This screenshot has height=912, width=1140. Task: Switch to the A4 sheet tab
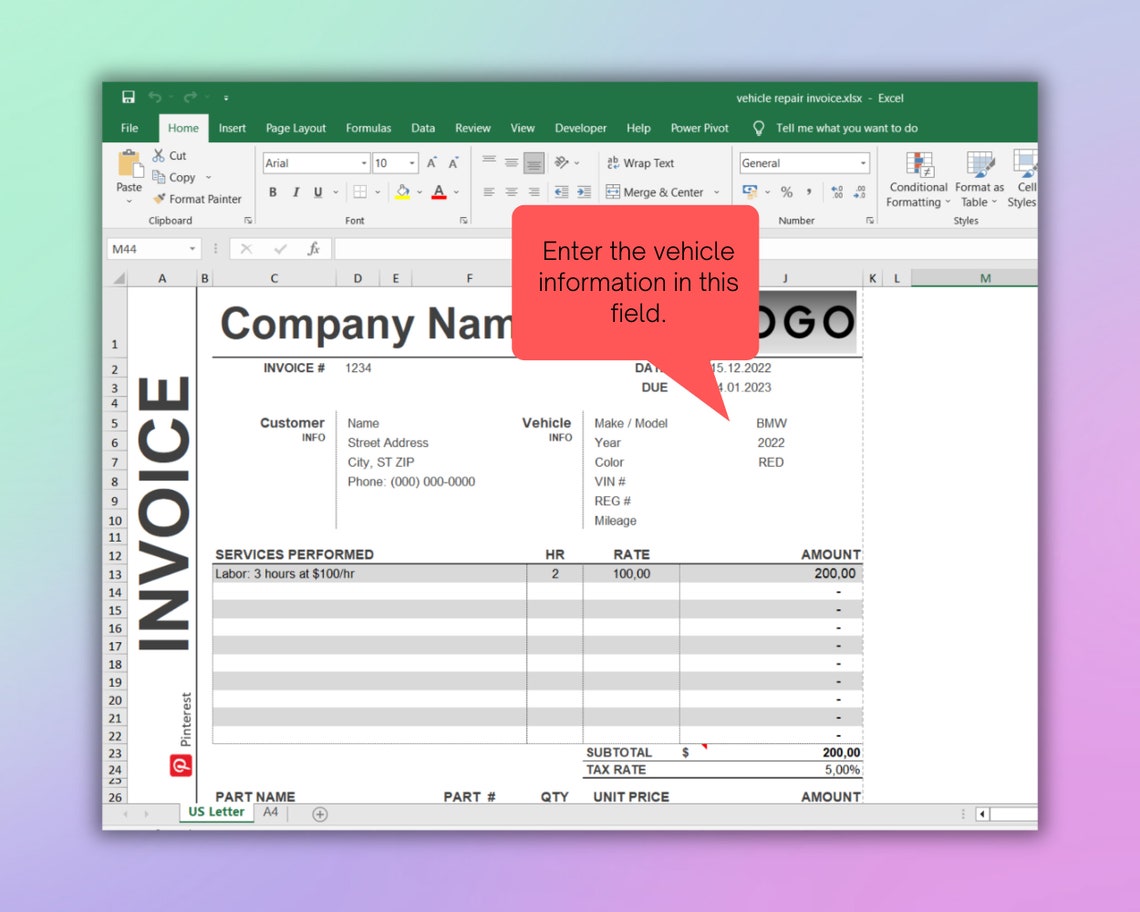[269, 812]
